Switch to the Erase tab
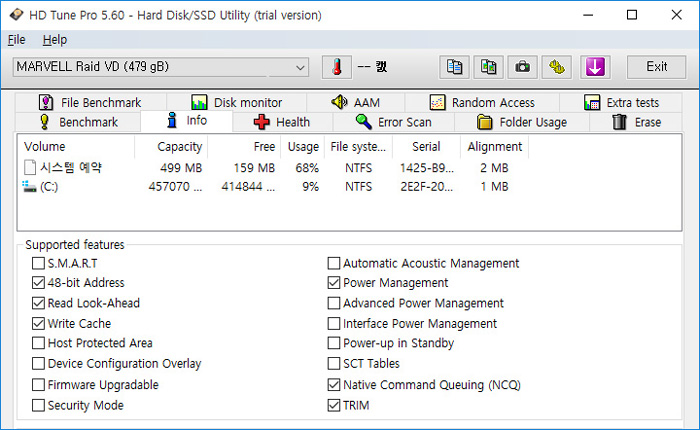This screenshot has width=700, height=430. point(636,122)
